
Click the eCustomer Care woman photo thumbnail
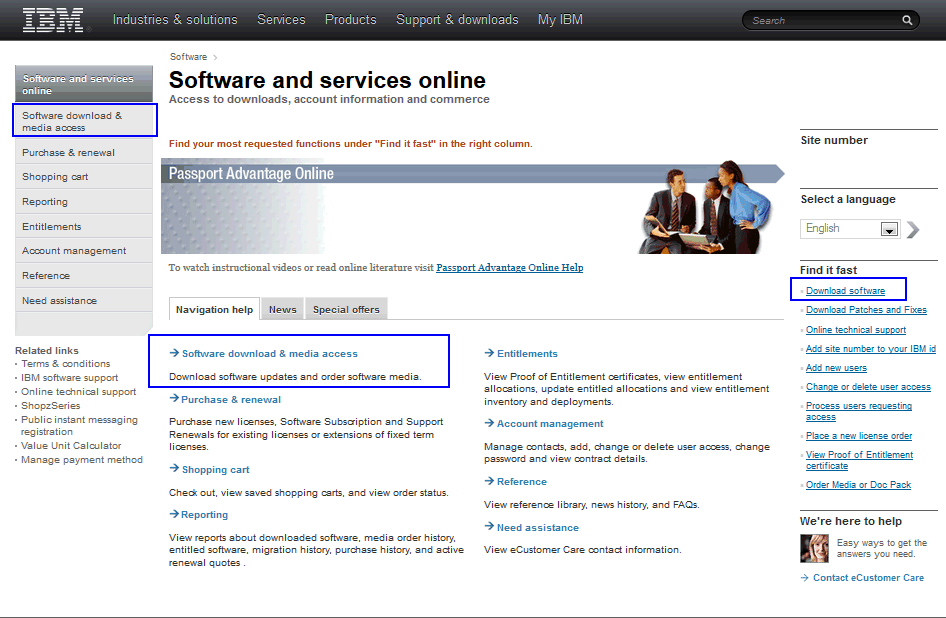click(814, 548)
